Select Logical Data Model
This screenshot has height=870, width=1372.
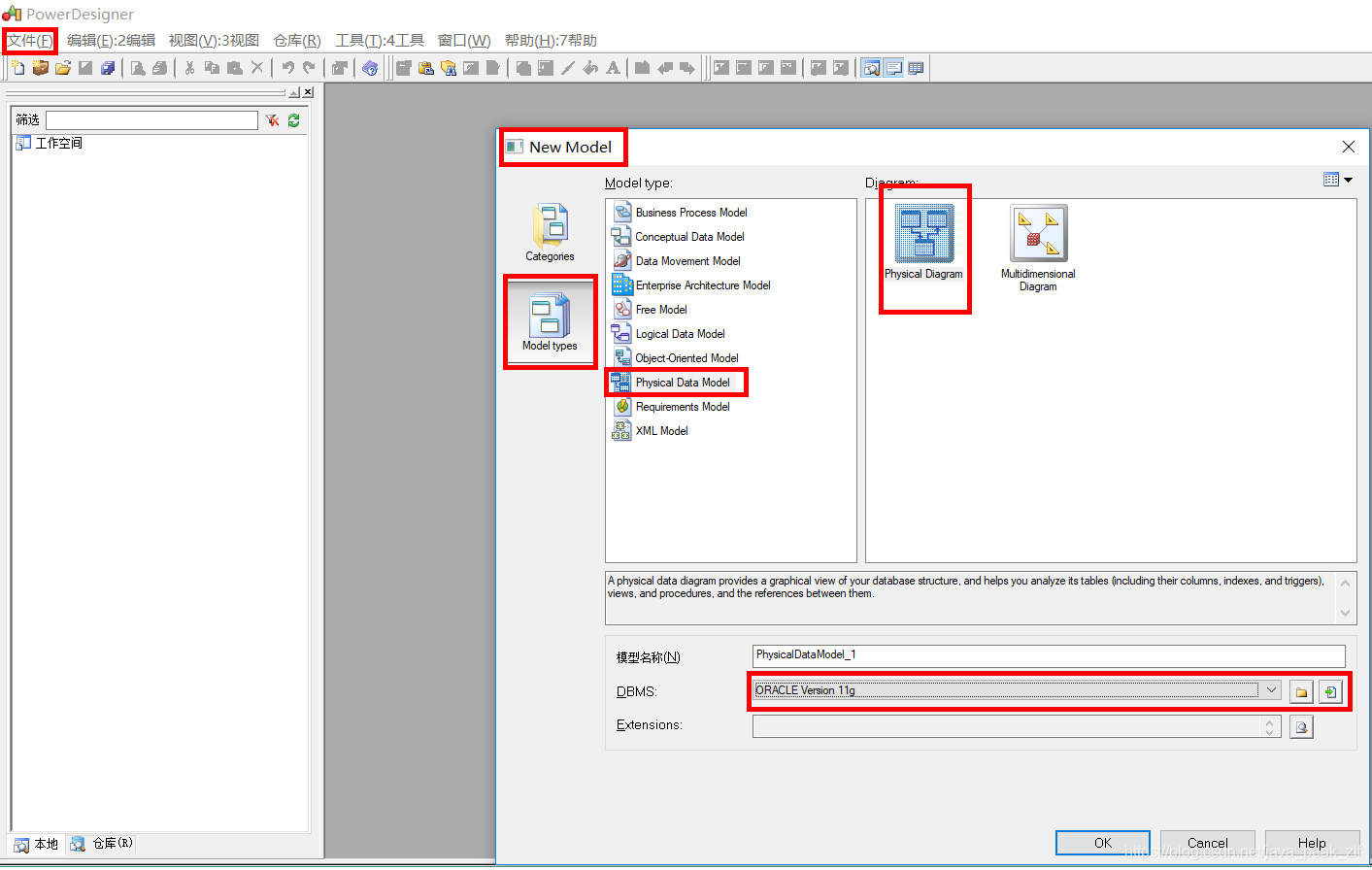669,334
